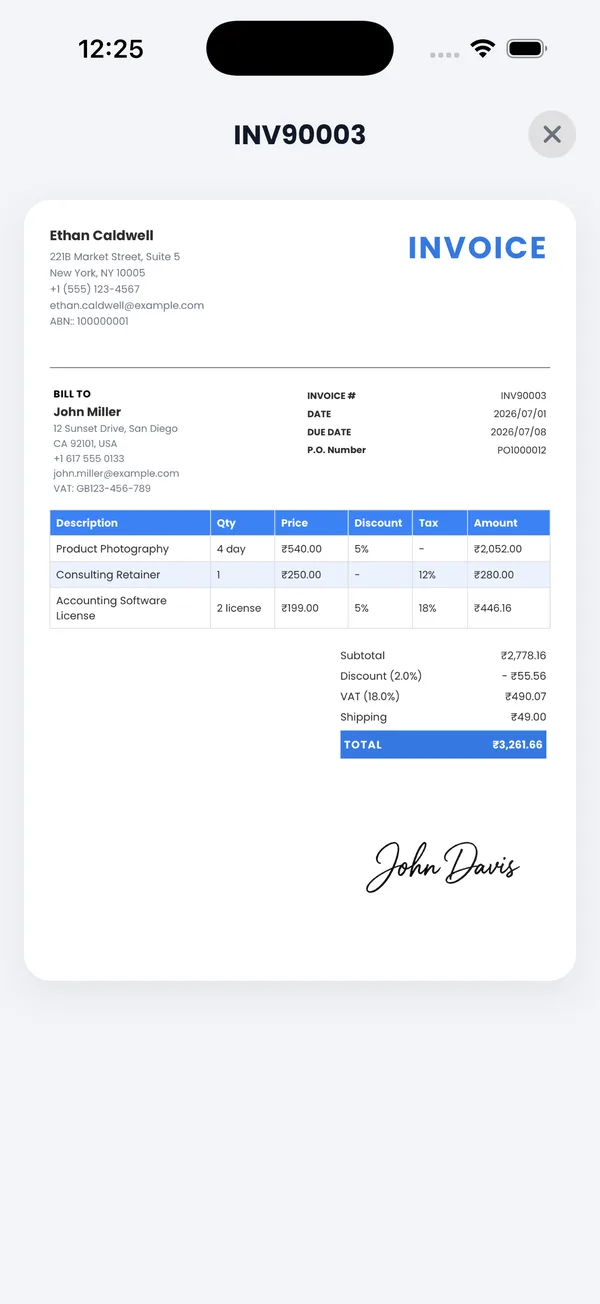The width and height of the screenshot is (600, 1304).
Task: Tap quantity 4 day
Action: tap(231, 549)
